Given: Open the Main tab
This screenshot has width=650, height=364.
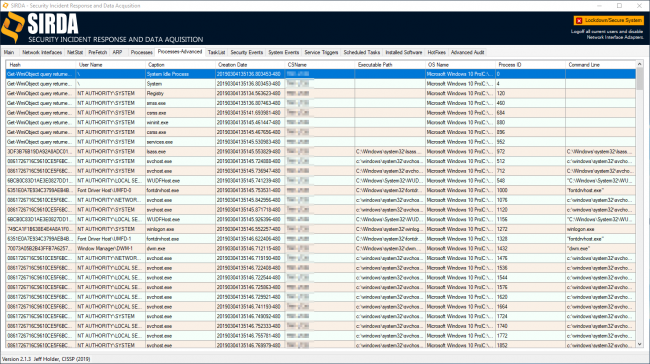Looking at the screenshot, I should 9,52.
